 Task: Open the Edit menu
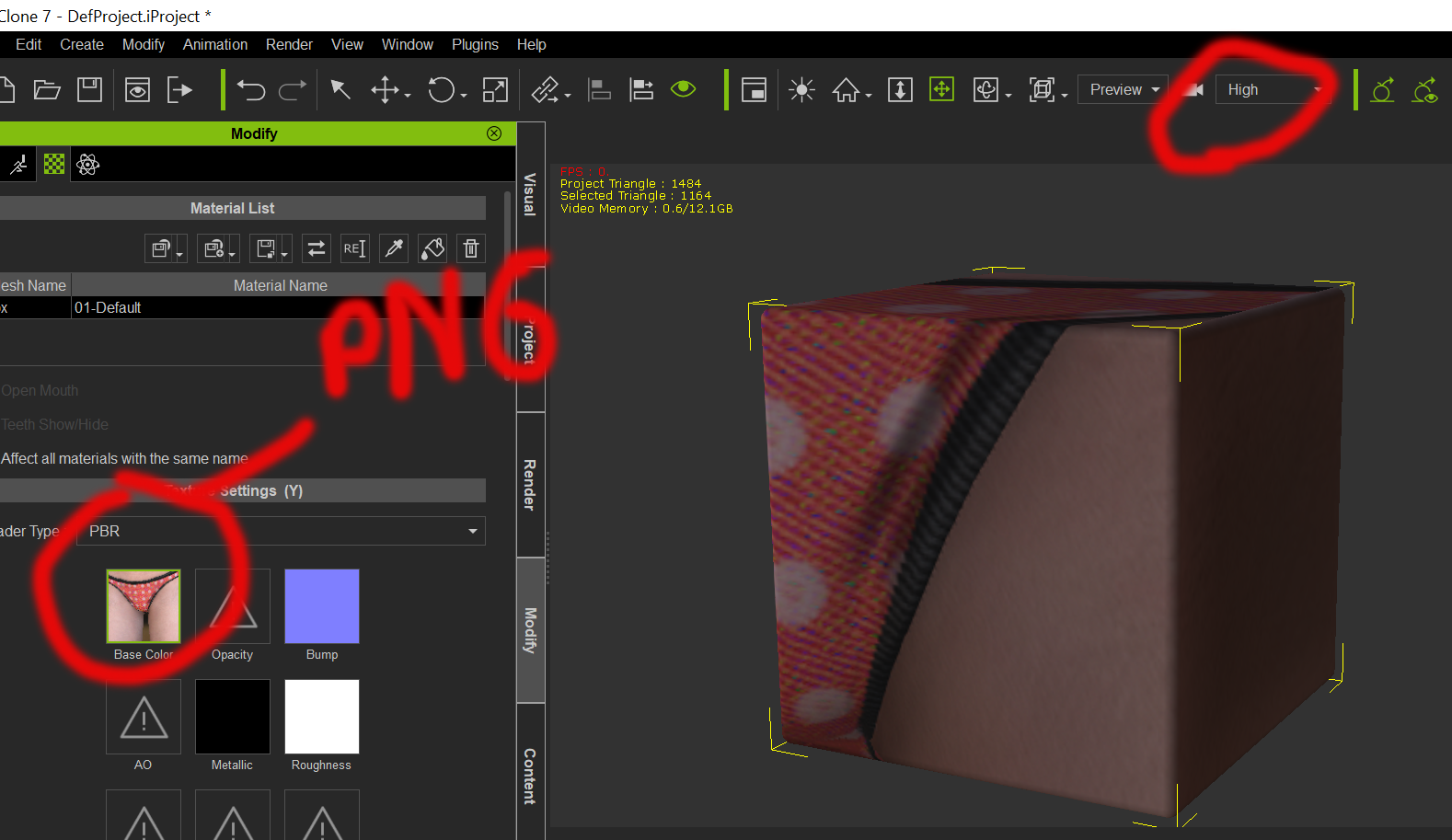point(29,44)
